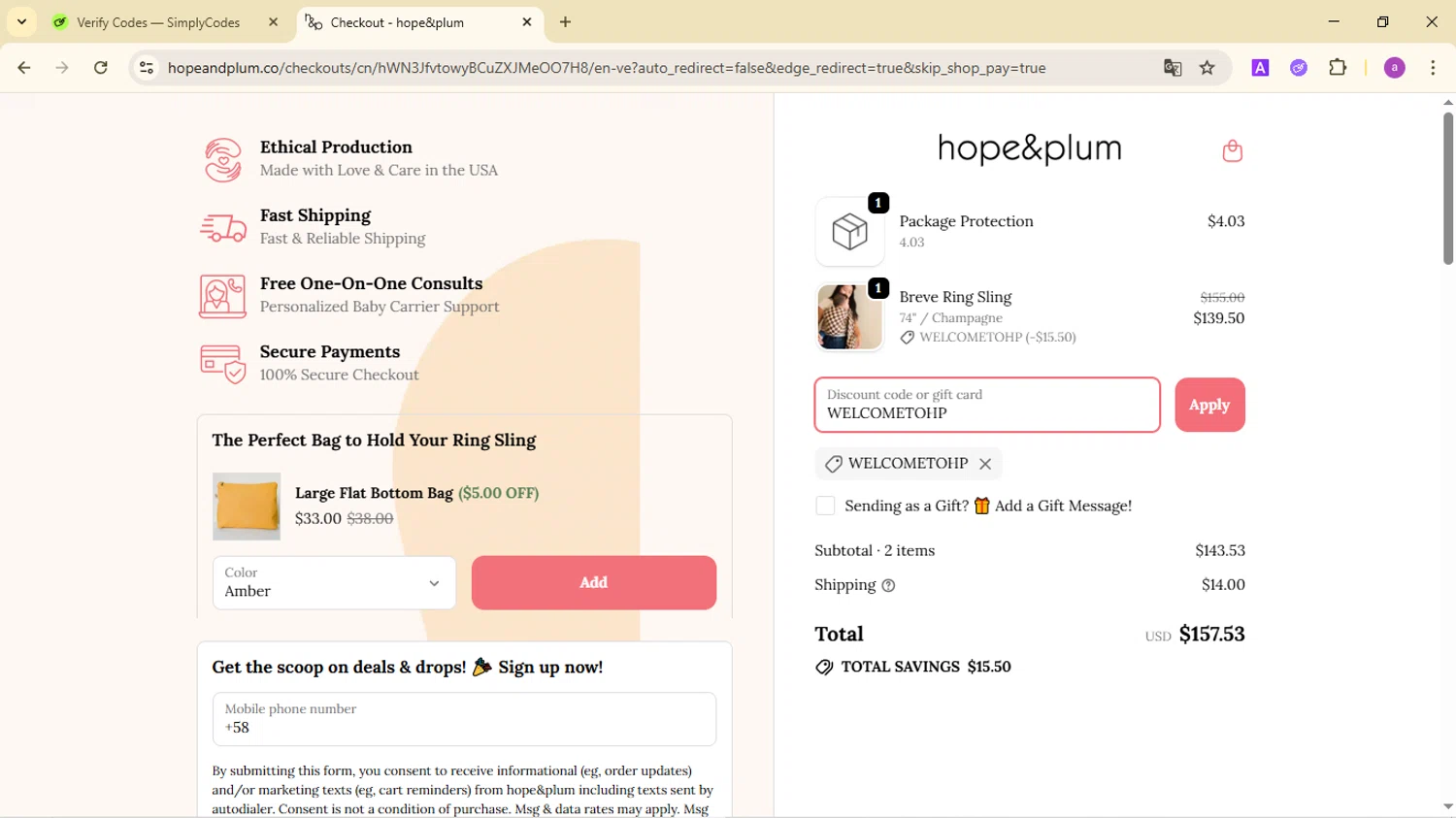Click the Total $157.53 amount

click(x=1211, y=635)
